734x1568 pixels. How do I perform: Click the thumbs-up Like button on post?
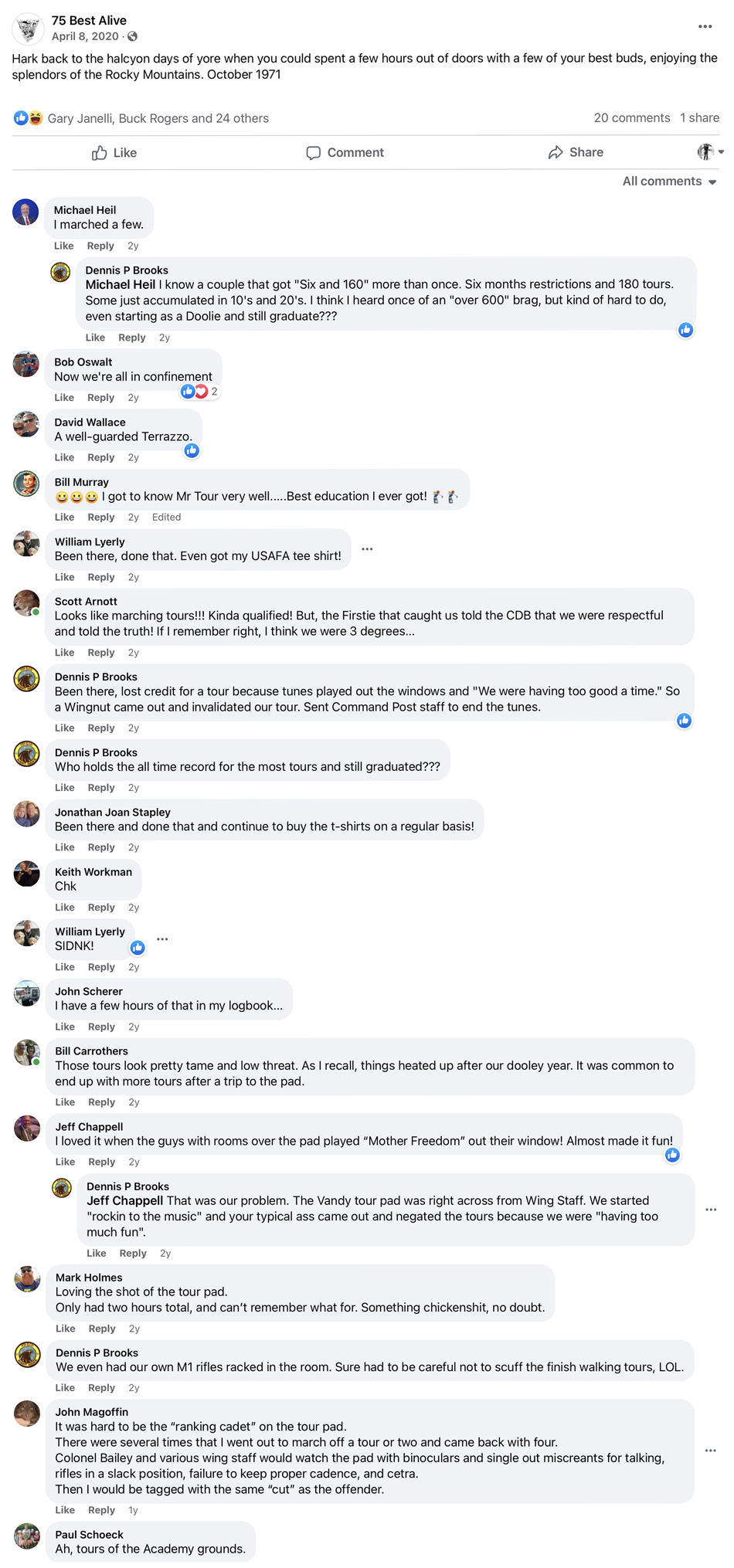(x=114, y=153)
